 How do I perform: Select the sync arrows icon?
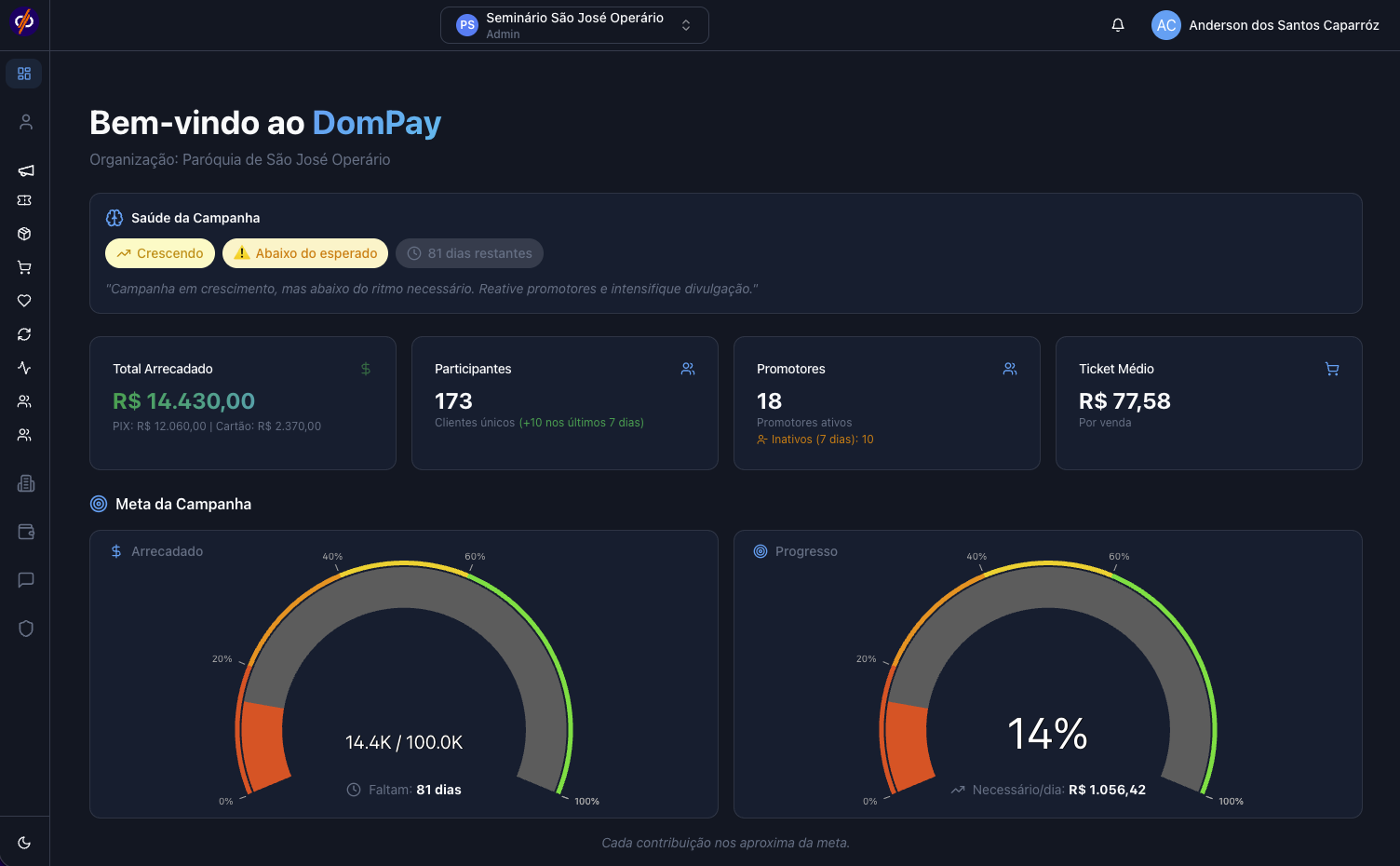(x=25, y=334)
